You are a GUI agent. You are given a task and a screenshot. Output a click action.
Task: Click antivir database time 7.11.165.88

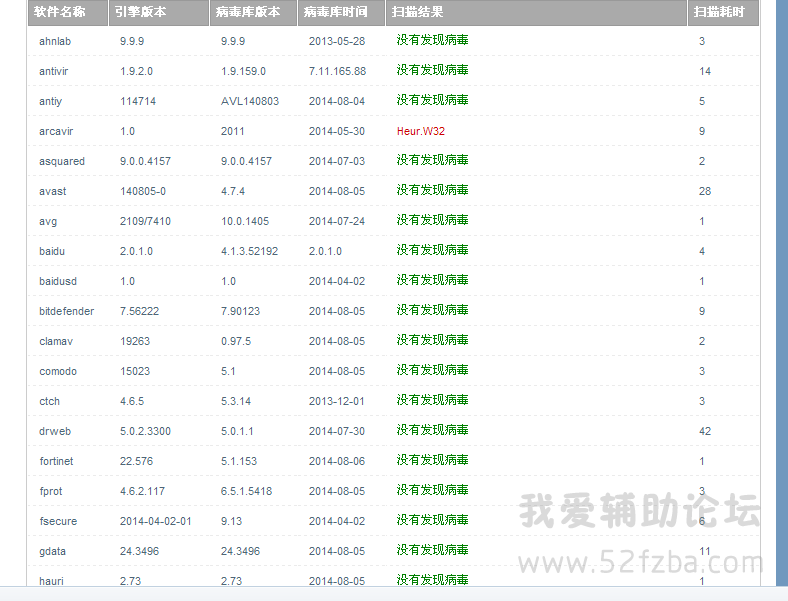coord(337,71)
